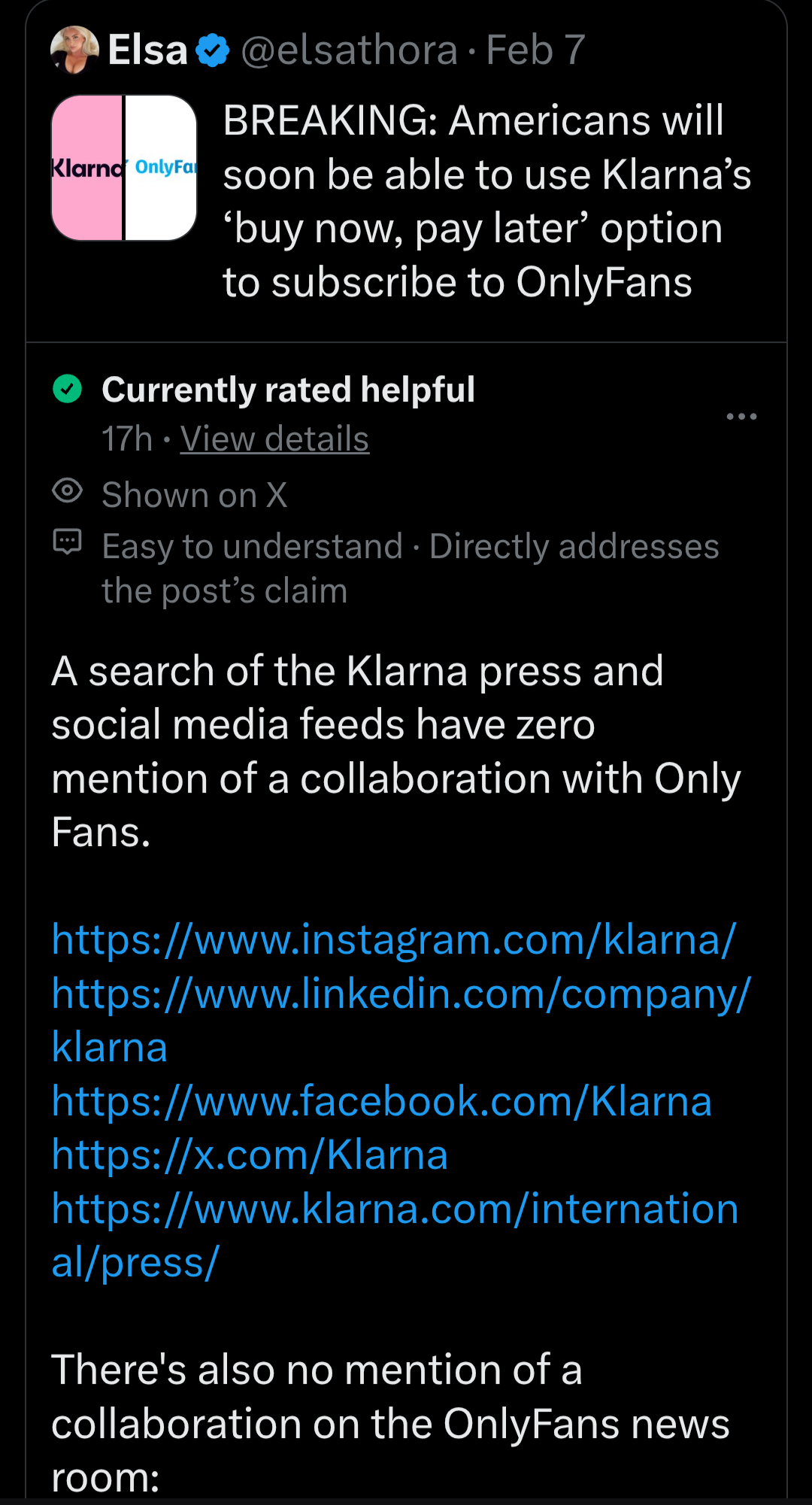
Task: Click the blue verified checkmark badge
Action: [213, 50]
